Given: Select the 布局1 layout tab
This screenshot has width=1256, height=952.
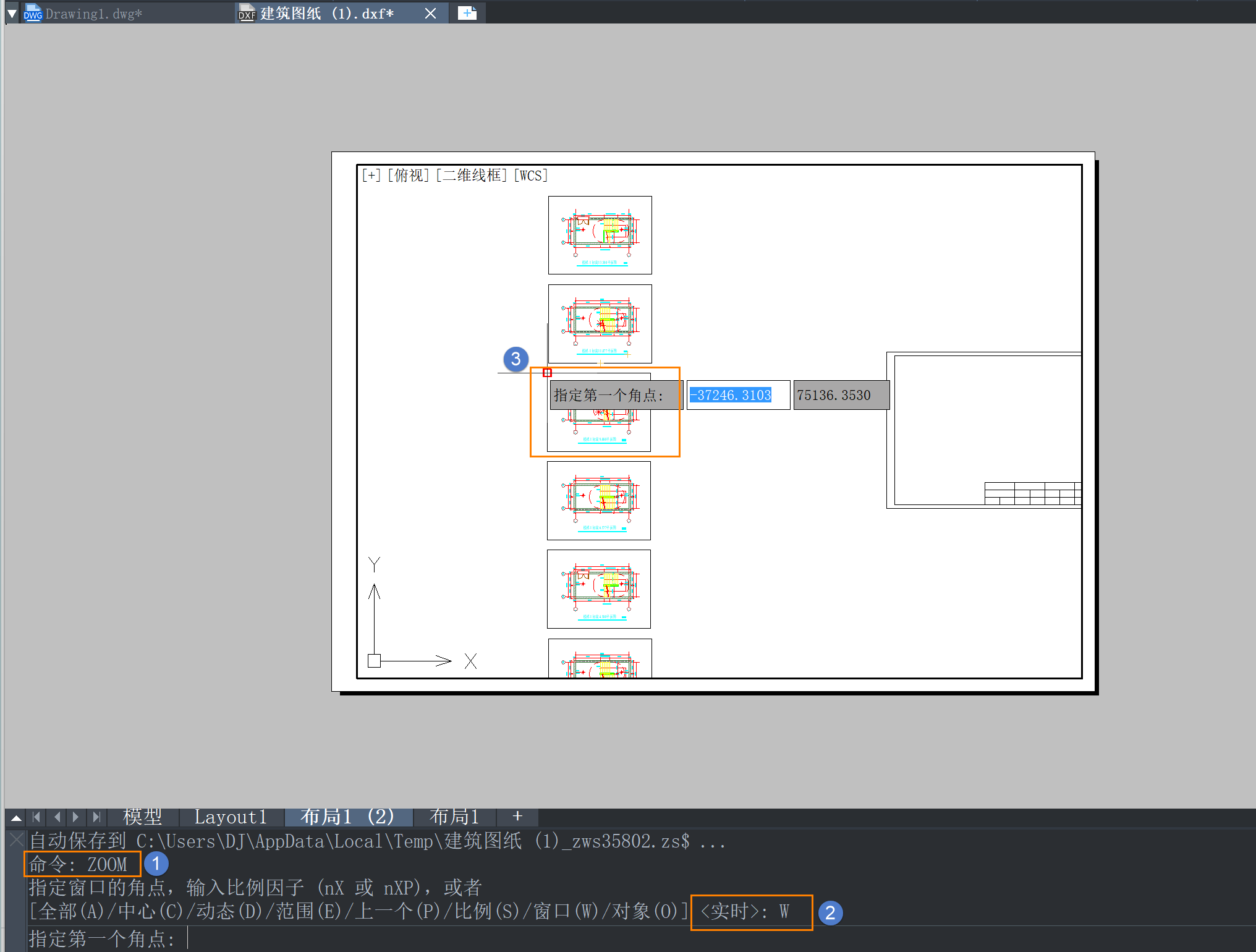Looking at the screenshot, I should pos(454,817).
